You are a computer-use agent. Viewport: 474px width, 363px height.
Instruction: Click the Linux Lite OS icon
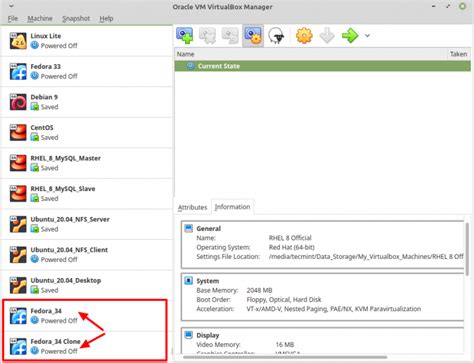pos(18,41)
